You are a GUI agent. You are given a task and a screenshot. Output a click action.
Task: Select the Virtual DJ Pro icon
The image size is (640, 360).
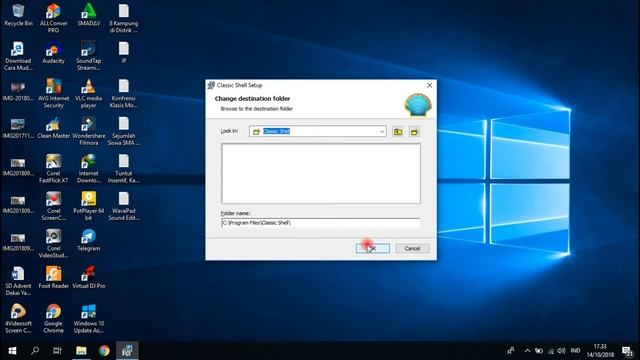(89, 278)
